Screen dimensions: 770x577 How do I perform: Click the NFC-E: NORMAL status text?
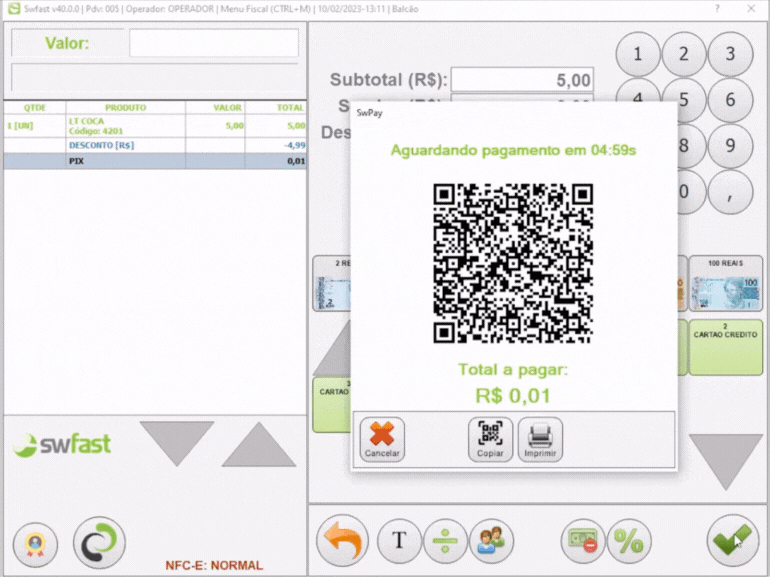point(214,565)
